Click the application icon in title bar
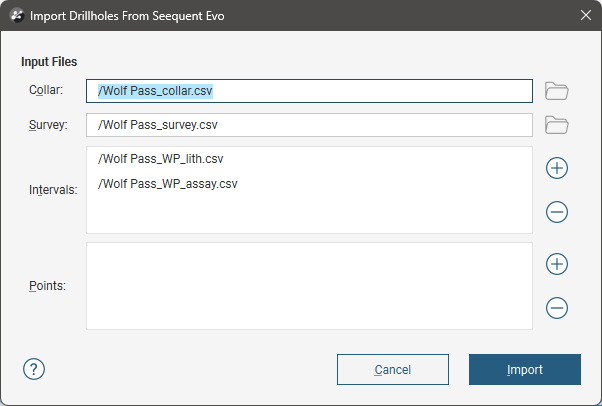Image resolution: width=602 pixels, height=406 pixels. coord(16,15)
